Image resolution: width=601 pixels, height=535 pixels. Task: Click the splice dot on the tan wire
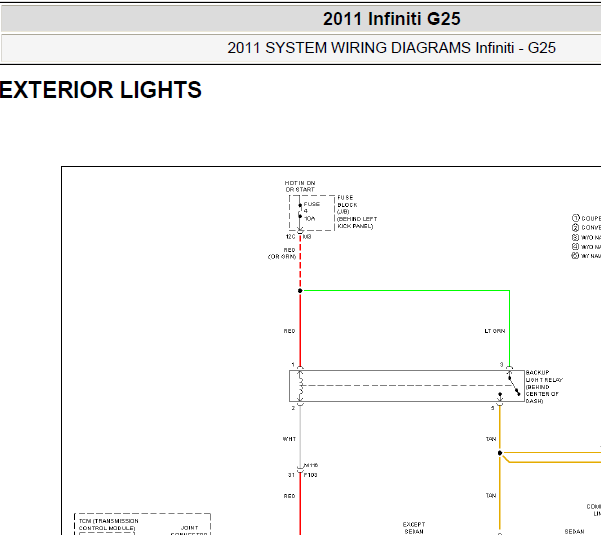[500, 453]
